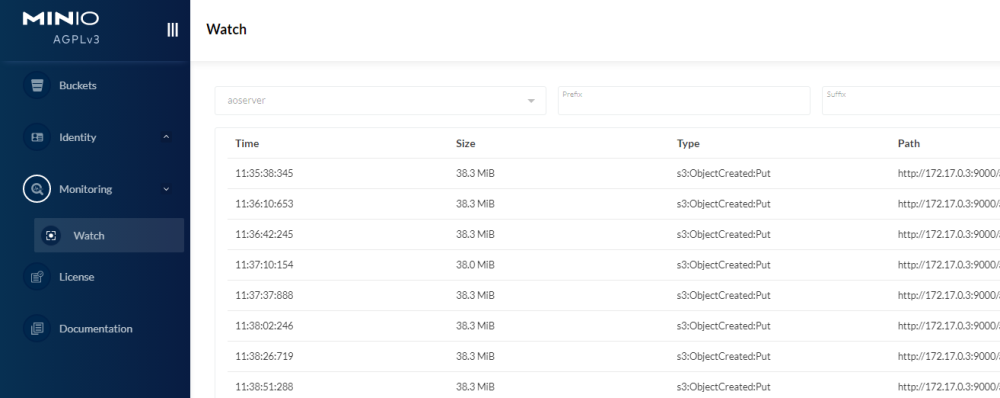Click the Buckets icon in sidebar
This screenshot has width=1000, height=398.
[x=37, y=85]
